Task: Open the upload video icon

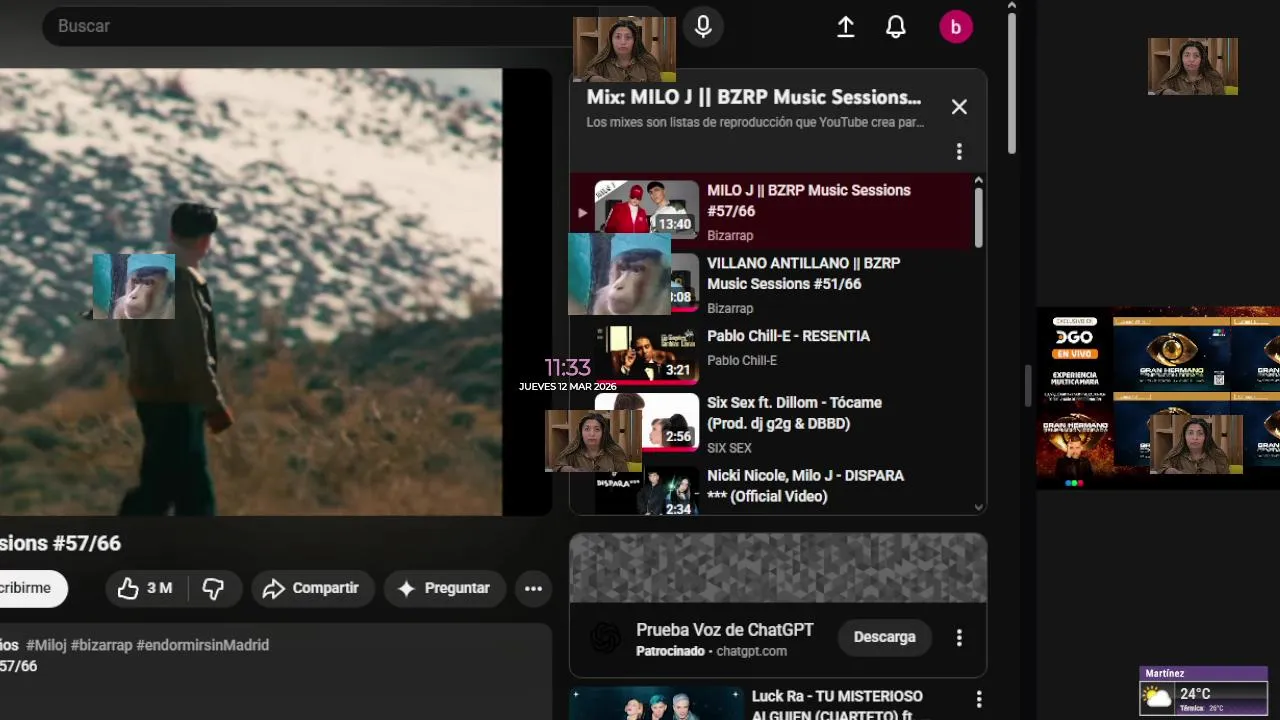Action: (x=845, y=27)
